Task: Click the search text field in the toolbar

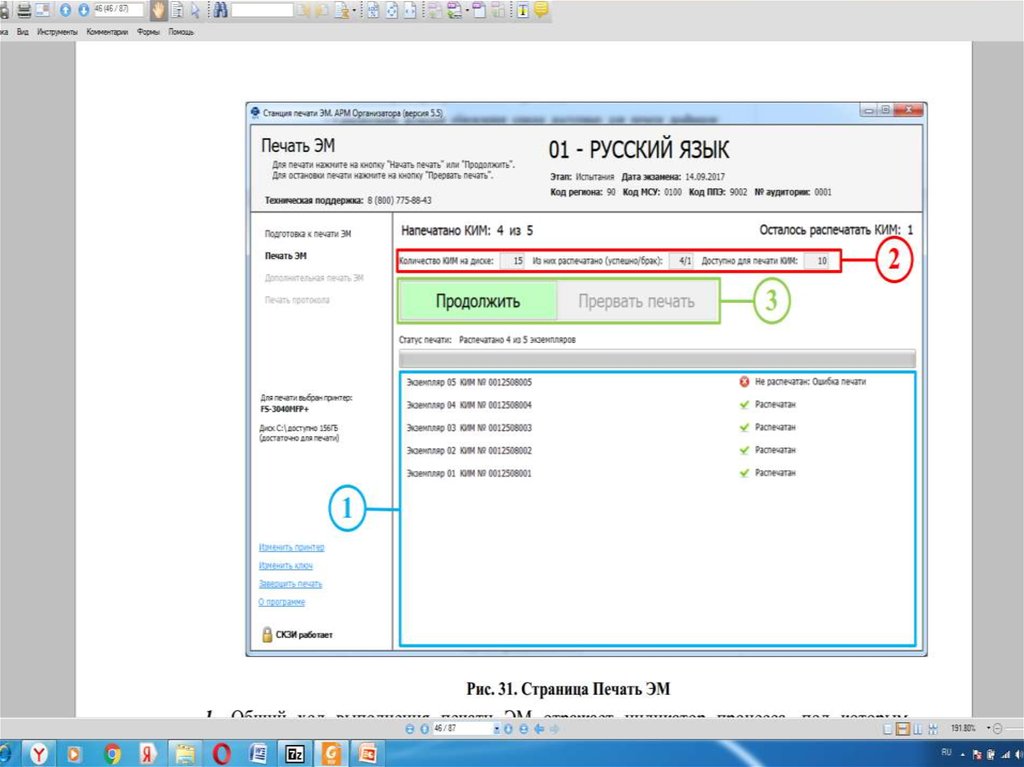Action: 262,10
